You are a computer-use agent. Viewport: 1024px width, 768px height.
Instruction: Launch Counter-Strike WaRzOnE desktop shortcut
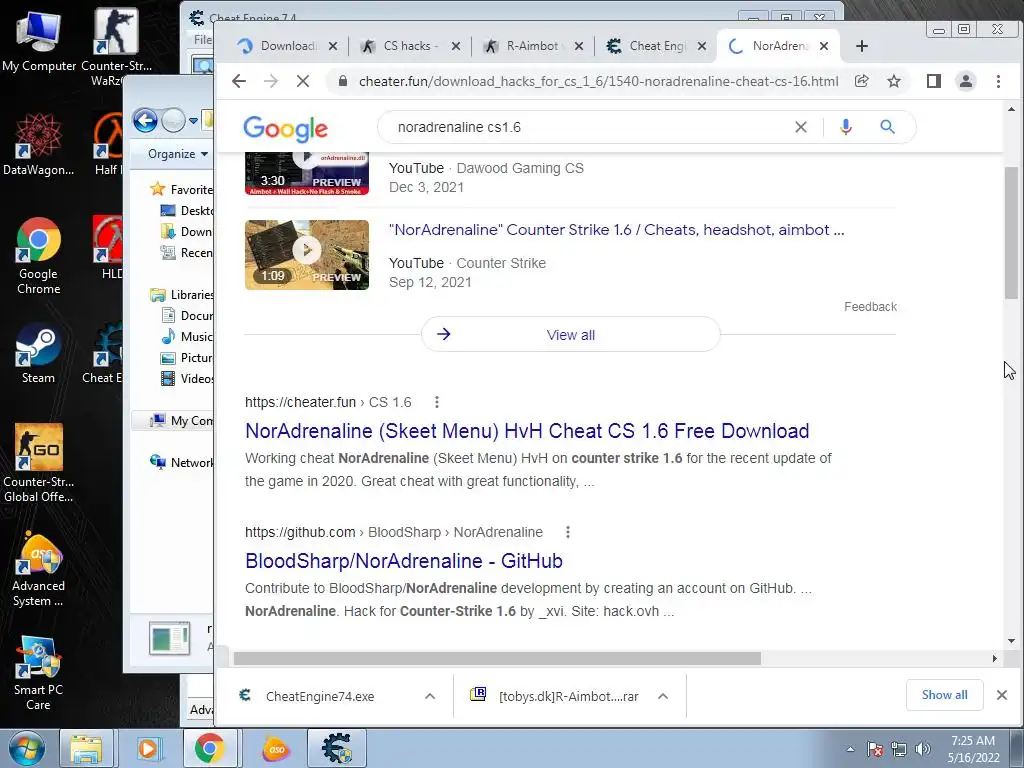(x=116, y=47)
